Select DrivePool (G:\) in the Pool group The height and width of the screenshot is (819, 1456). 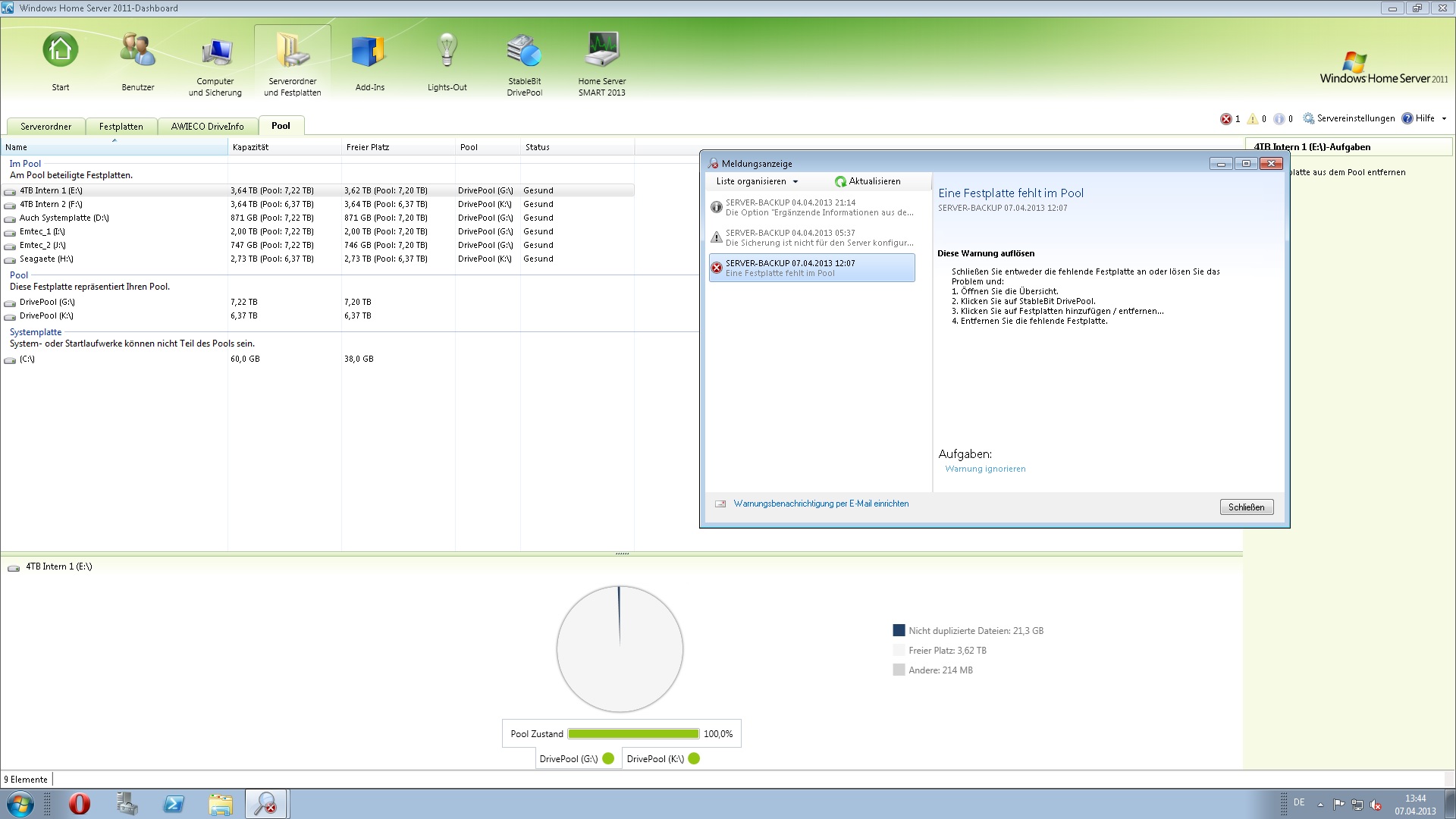point(318,303)
